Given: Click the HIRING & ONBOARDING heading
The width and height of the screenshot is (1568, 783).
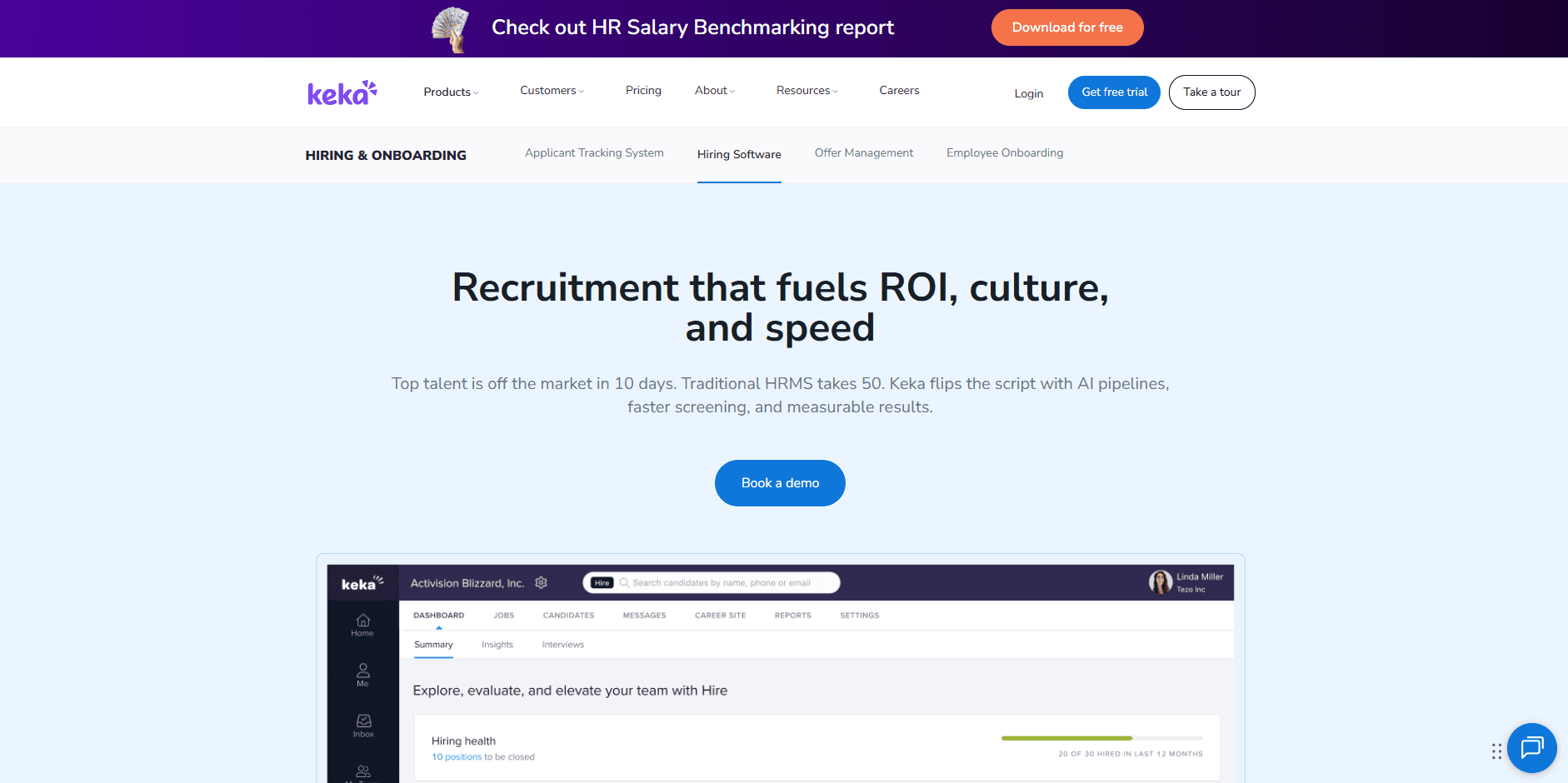Looking at the screenshot, I should (386, 156).
